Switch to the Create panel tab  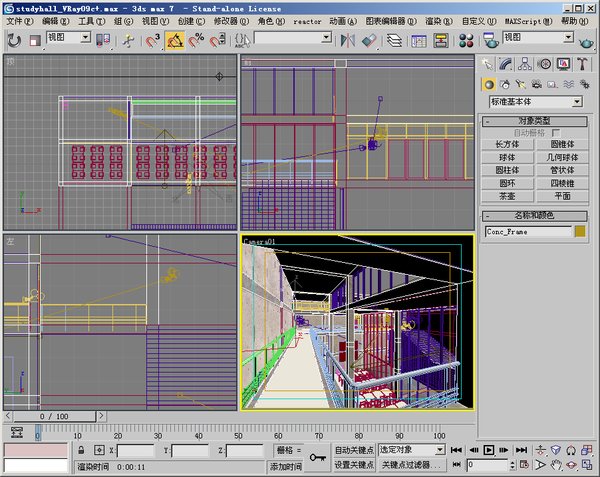pos(488,64)
